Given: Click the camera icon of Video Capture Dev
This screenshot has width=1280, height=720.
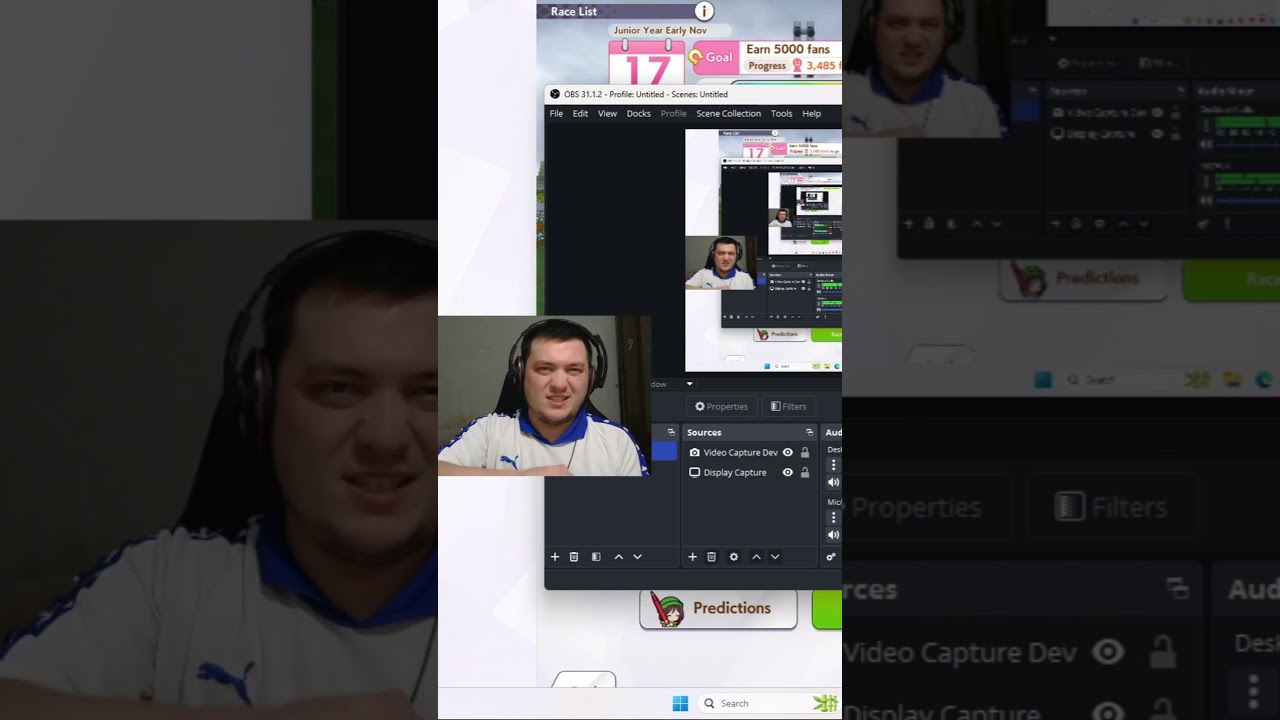Looking at the screenshot, I should 694,452.
